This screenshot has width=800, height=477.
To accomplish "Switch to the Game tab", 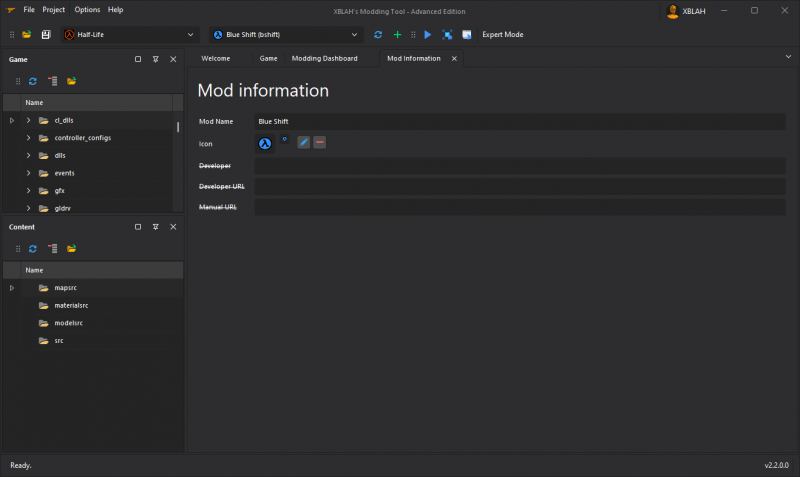I will coord(268,58).
